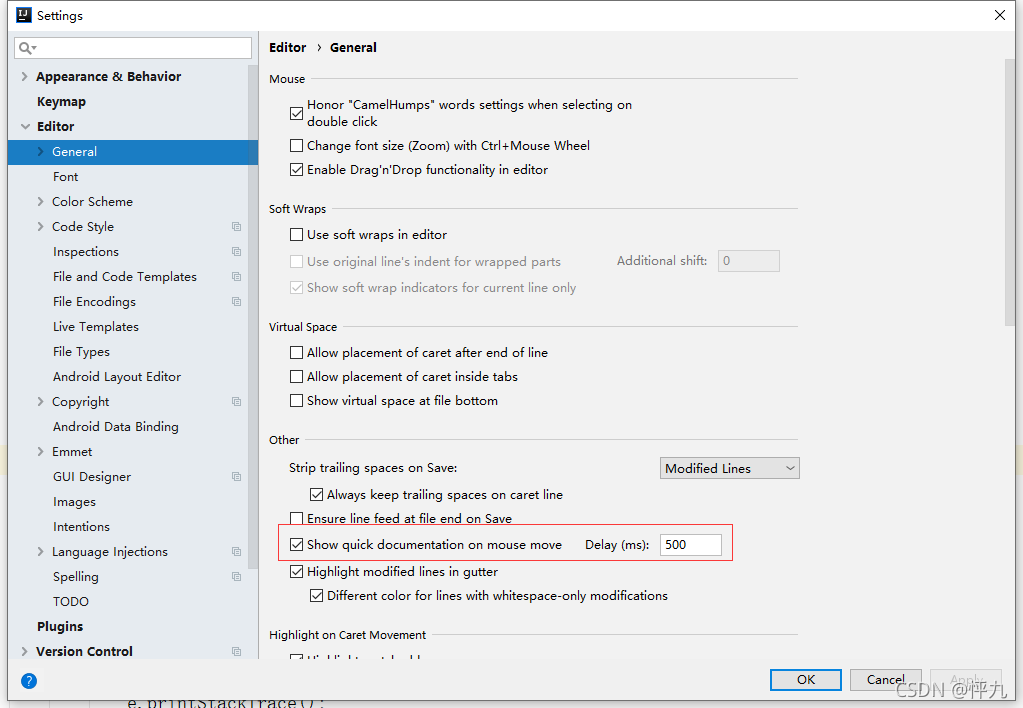This screenshot has width=1023, height=708.
Task: Check Show virtual space at file bottom
Action: pos(296,401)
